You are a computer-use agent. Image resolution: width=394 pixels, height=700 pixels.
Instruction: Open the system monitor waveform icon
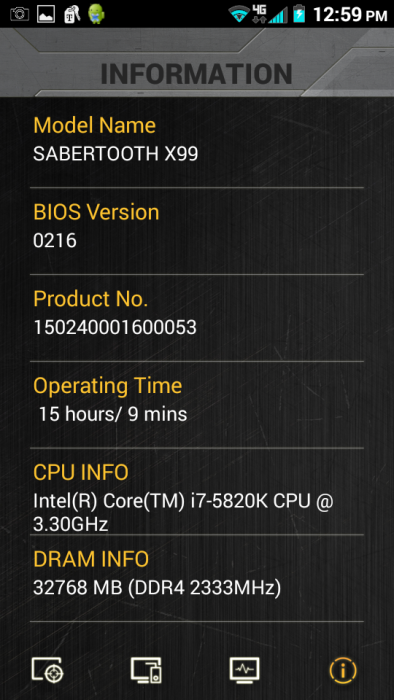244,670
